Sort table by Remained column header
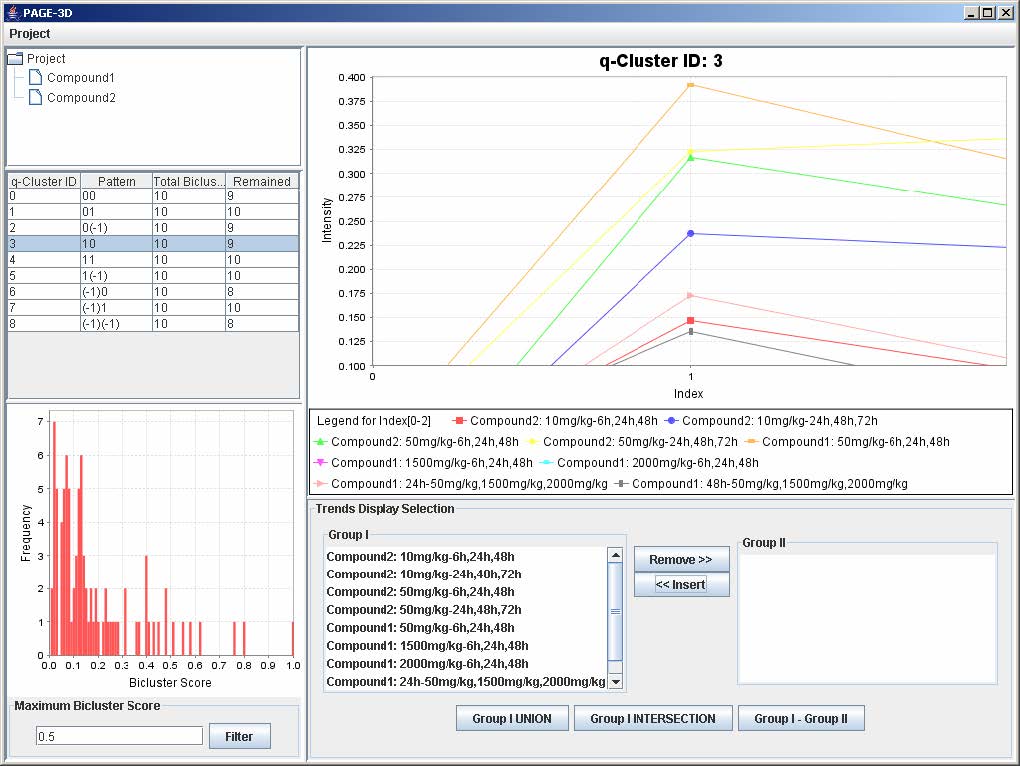The height and width of the screenshot is (766, 1020). click(x=261, y=182)
